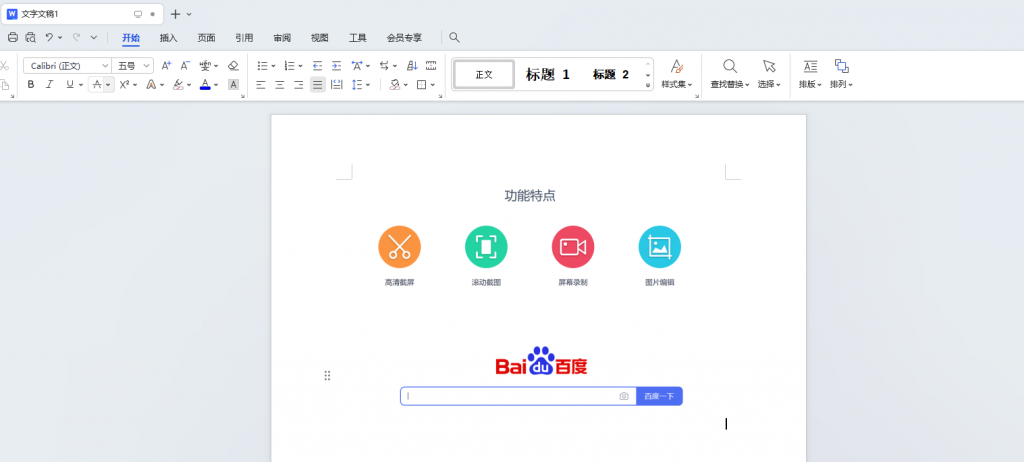Open the undo history dropdown arrow
1024x462 pixels.
tap(60, 38)
